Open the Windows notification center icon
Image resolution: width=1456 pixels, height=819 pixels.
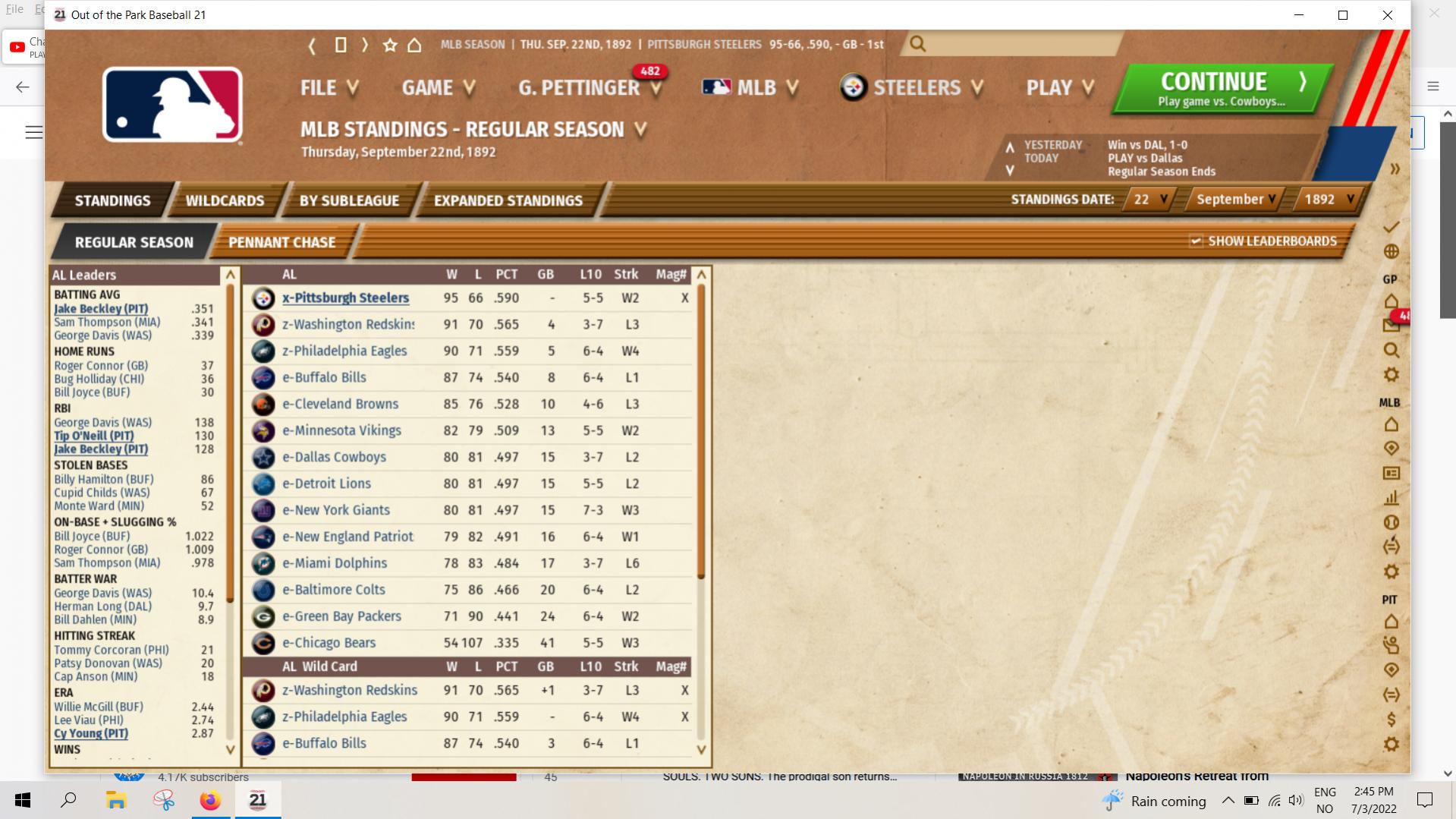coord(1425,801)
